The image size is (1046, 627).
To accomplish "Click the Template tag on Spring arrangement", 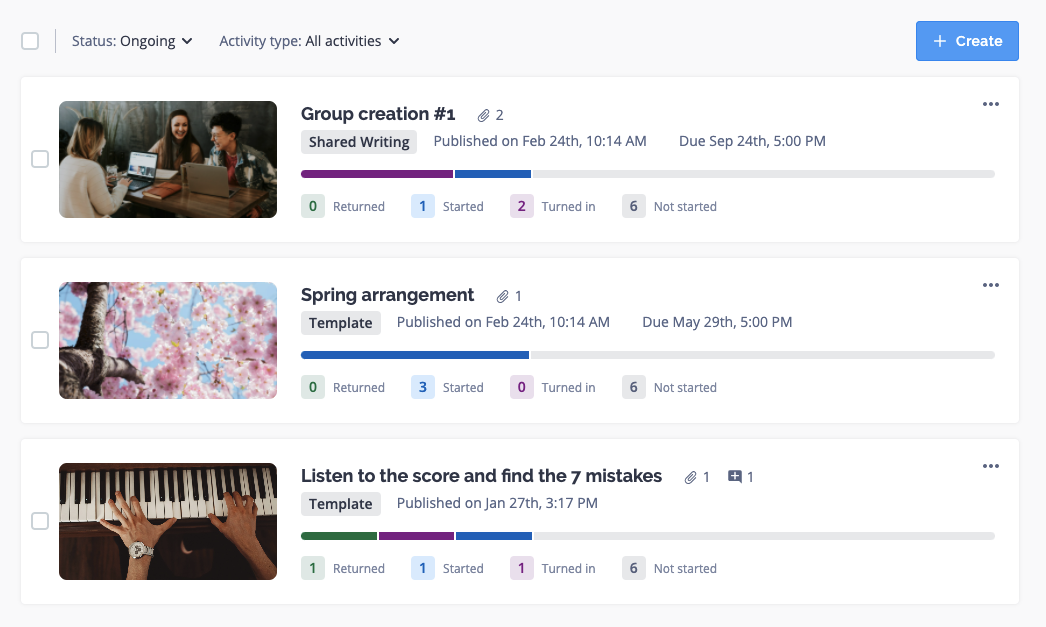I will coord(341,323).
